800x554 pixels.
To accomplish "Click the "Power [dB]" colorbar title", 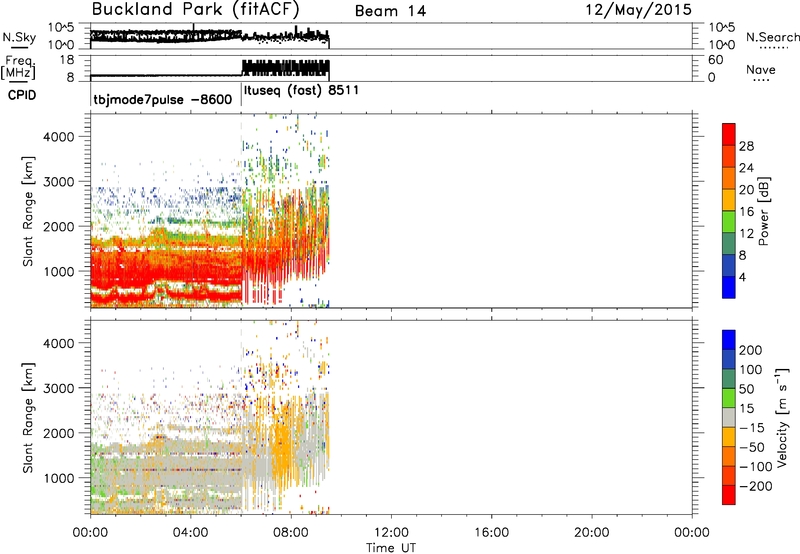I will click(763, 211).
